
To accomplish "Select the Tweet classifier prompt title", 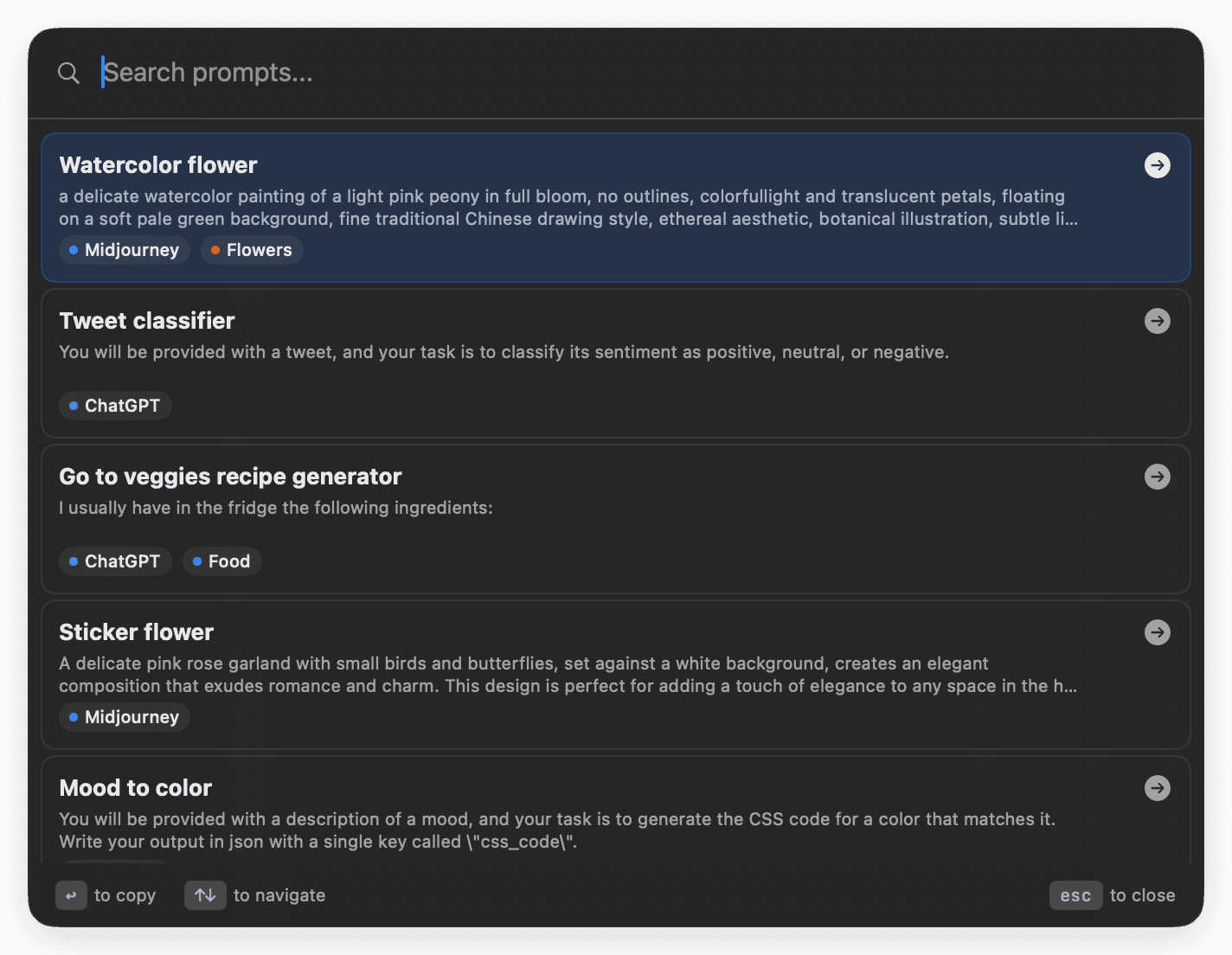I will click(x=147, y=321).
